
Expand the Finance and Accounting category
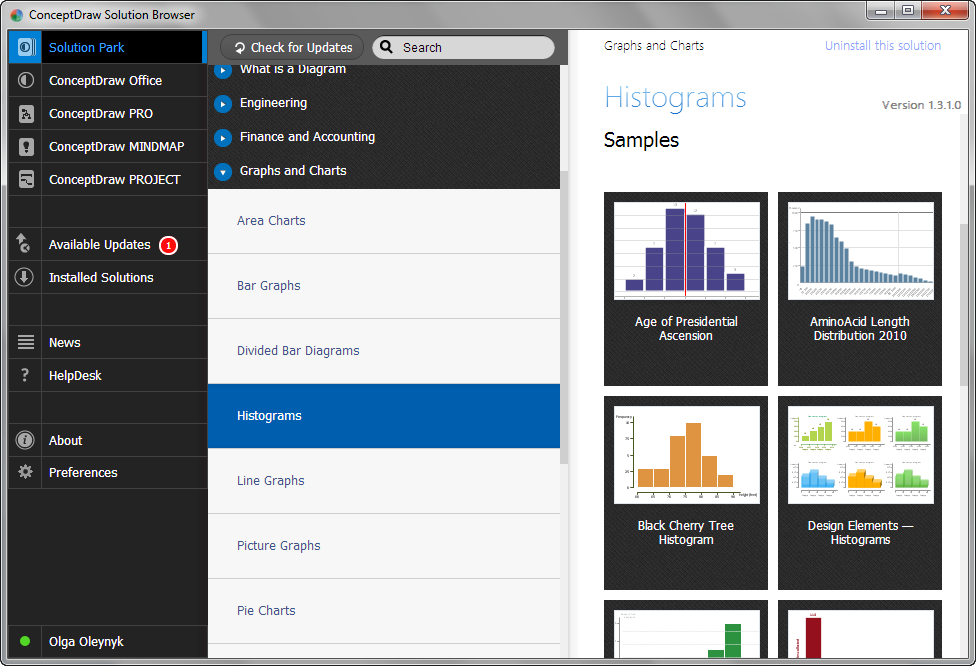pyautogui.click(x=223, y=137)
